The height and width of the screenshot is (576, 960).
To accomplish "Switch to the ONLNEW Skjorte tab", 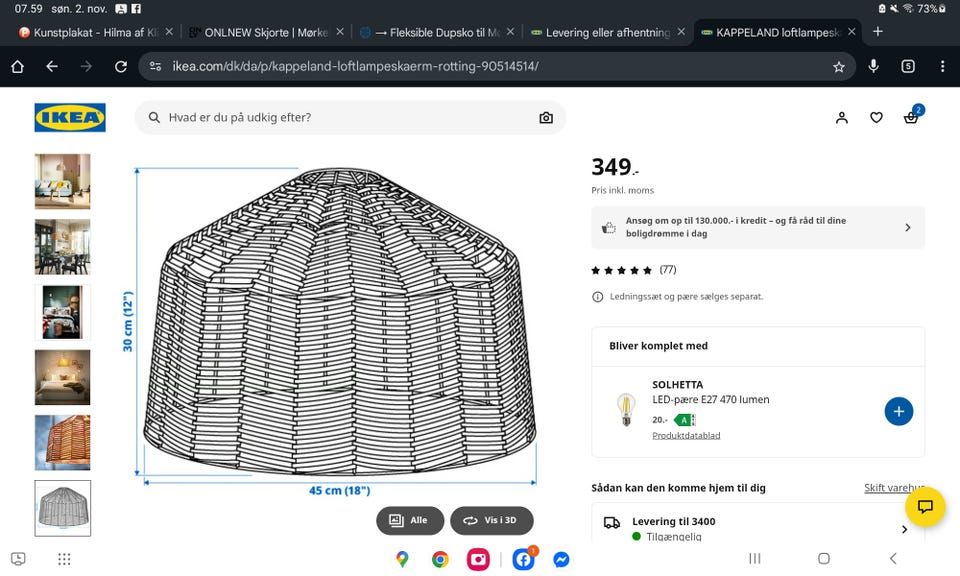I will click(266, 32).
